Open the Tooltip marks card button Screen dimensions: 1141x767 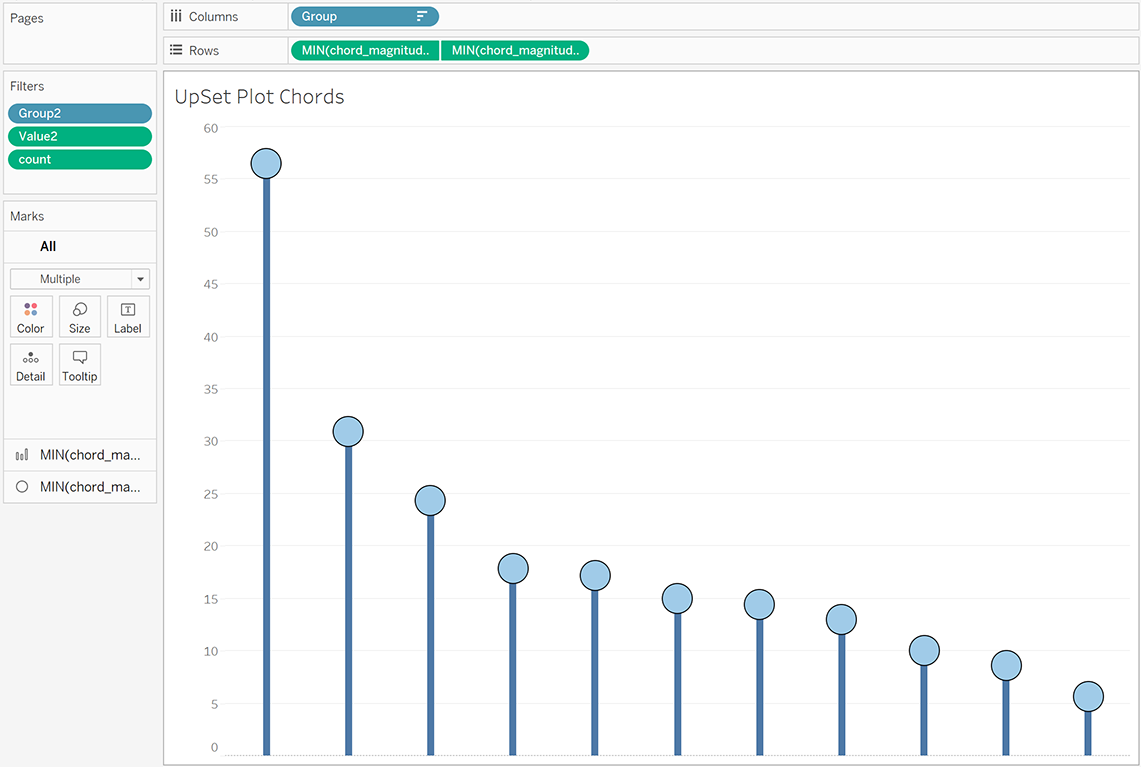click(x=80, y=365)
